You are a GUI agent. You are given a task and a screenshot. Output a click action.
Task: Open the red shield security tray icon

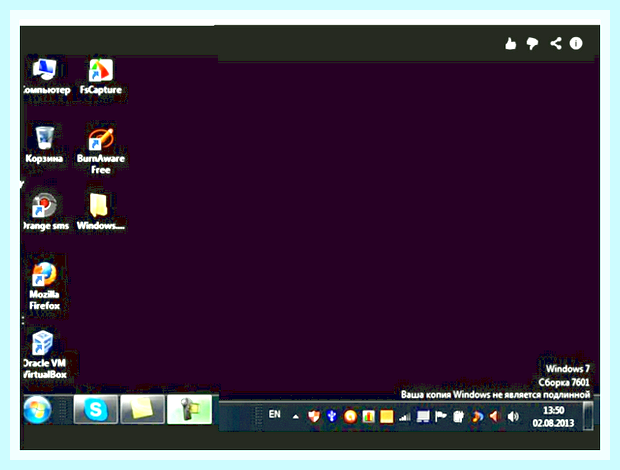pos(314,416)
